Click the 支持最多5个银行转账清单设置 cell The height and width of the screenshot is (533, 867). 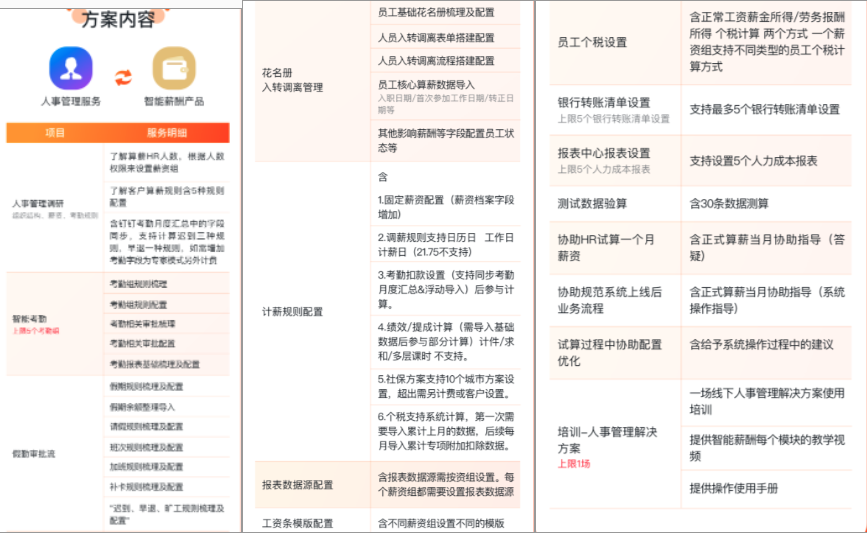pyautogui.click(x=765, y=109)
